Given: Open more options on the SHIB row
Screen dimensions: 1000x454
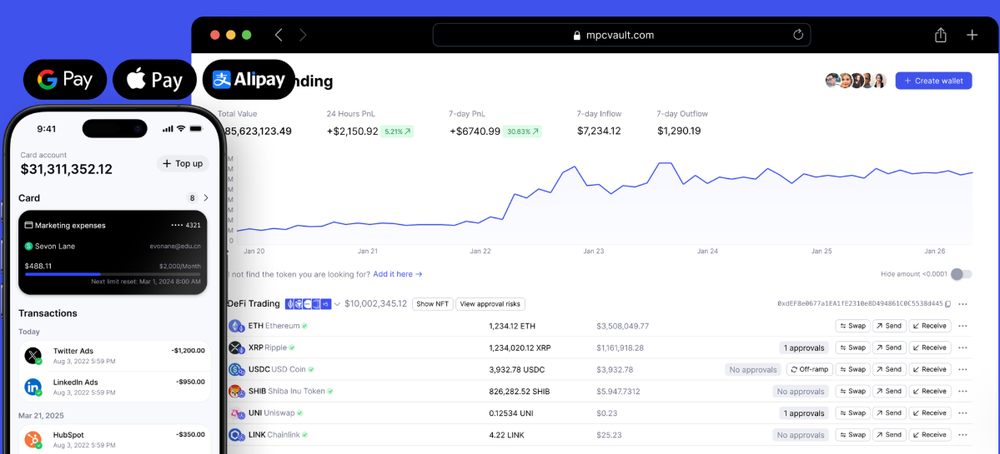Looking at the screenshot, I should (x=963, y=391).
